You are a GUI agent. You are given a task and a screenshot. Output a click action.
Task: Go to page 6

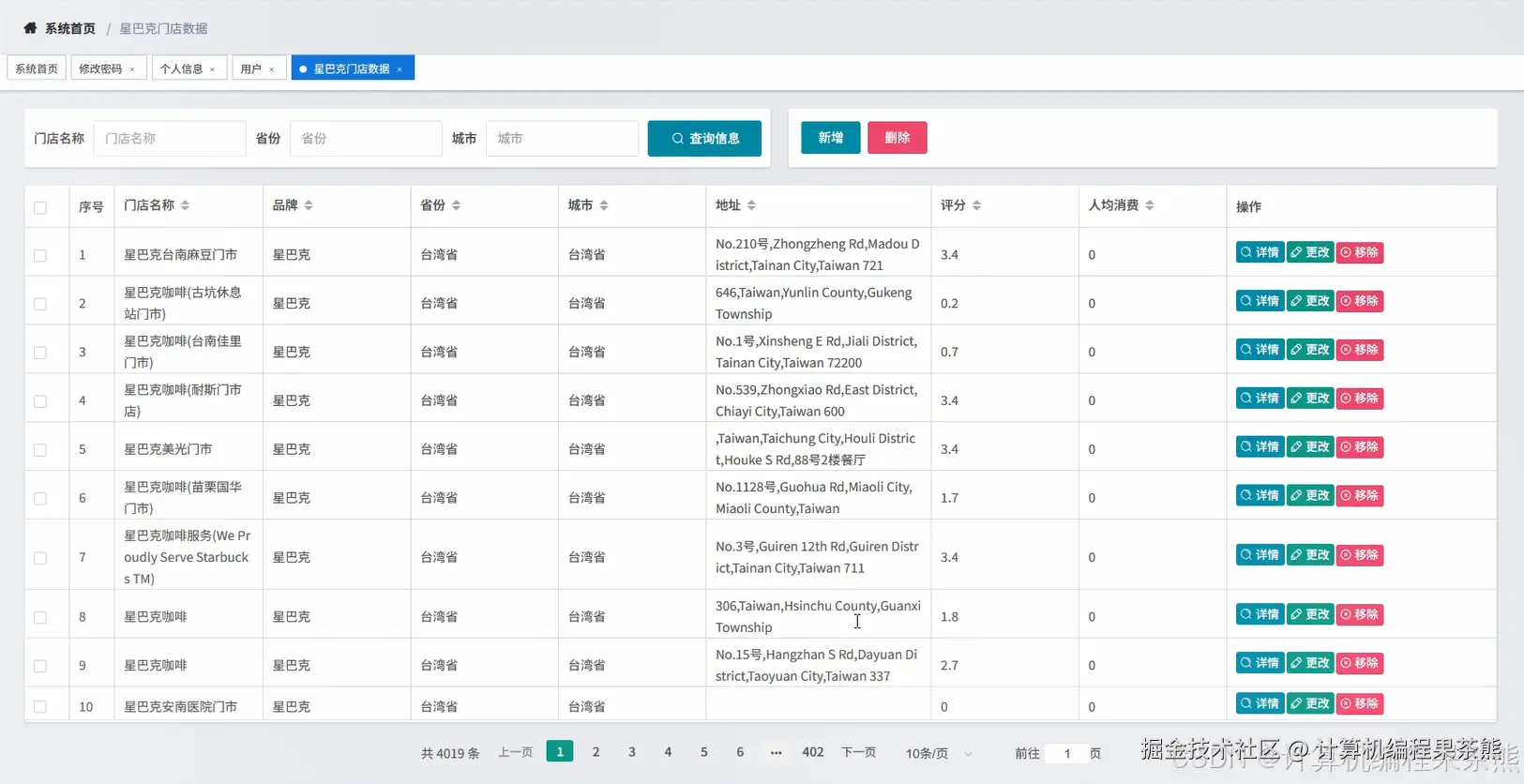coord(740,752)
